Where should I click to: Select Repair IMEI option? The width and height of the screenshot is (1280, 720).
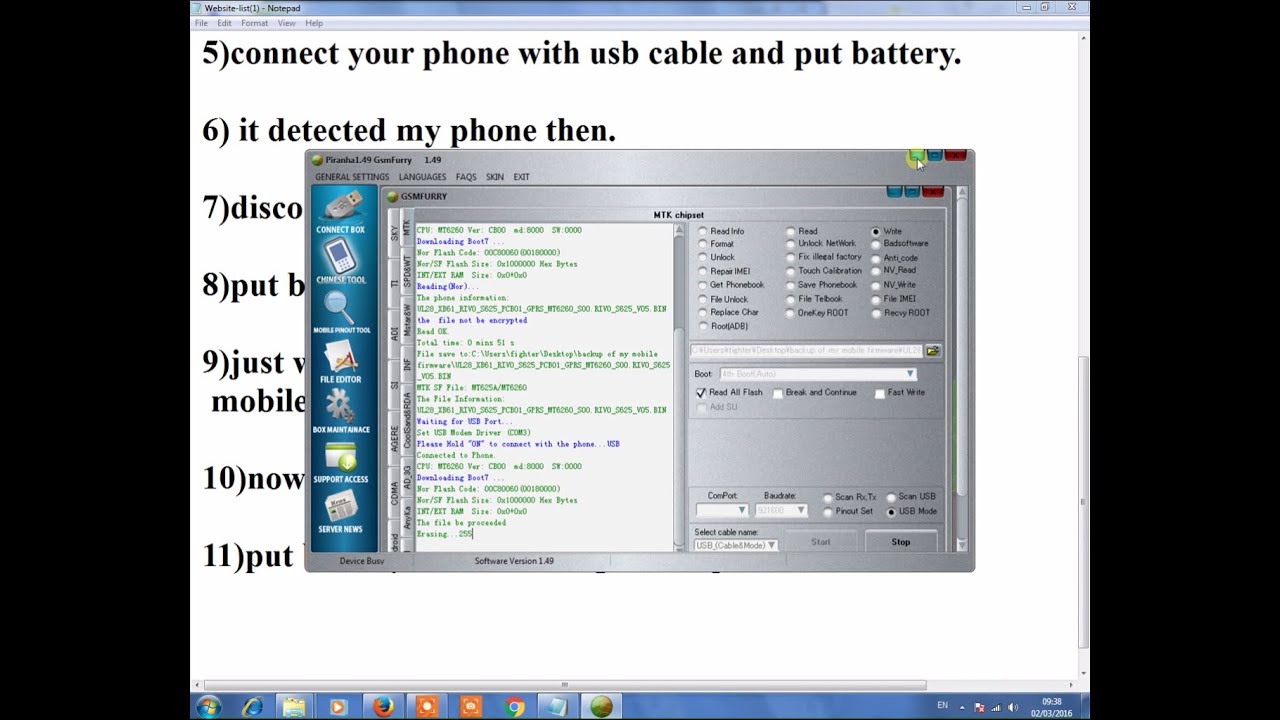[x=724, y=271]
